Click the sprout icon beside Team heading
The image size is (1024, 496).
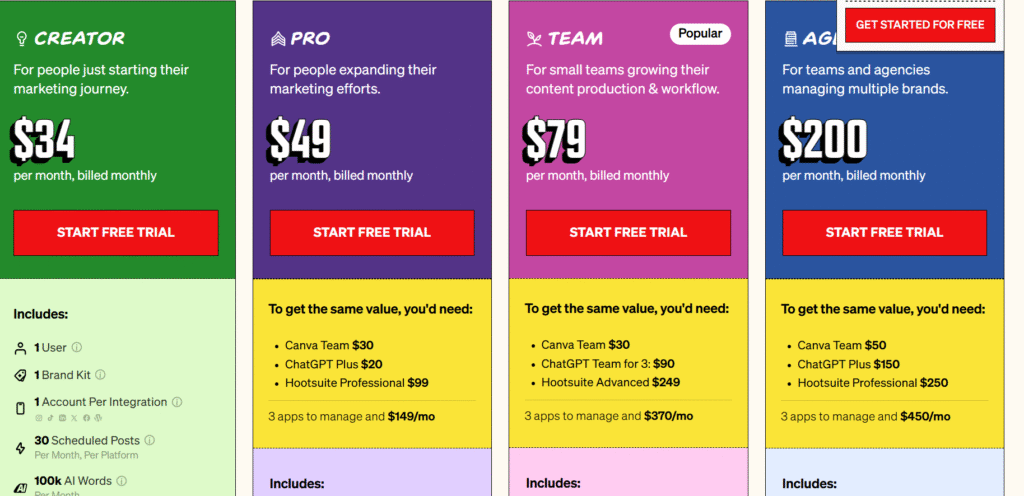[x=534, y=39]
